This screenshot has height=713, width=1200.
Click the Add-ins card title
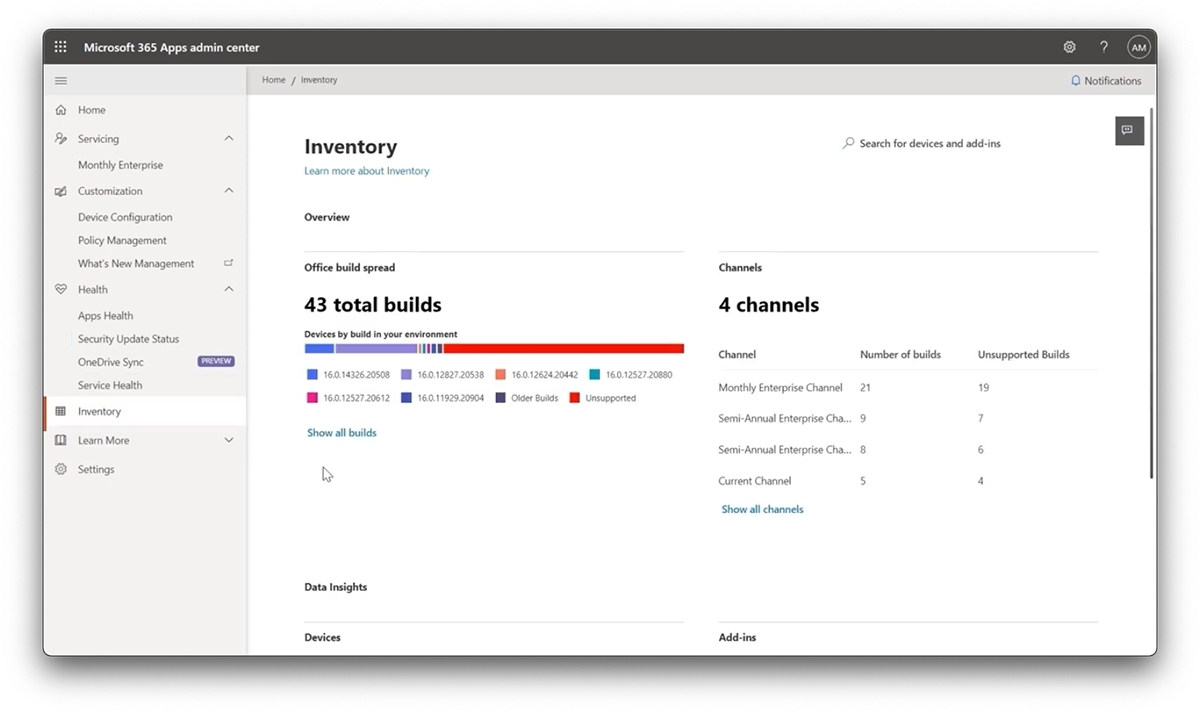[738, 637]
